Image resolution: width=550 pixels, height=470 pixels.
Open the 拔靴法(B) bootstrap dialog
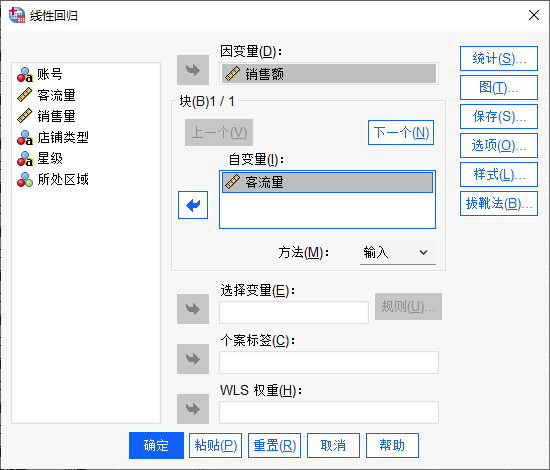499,203
